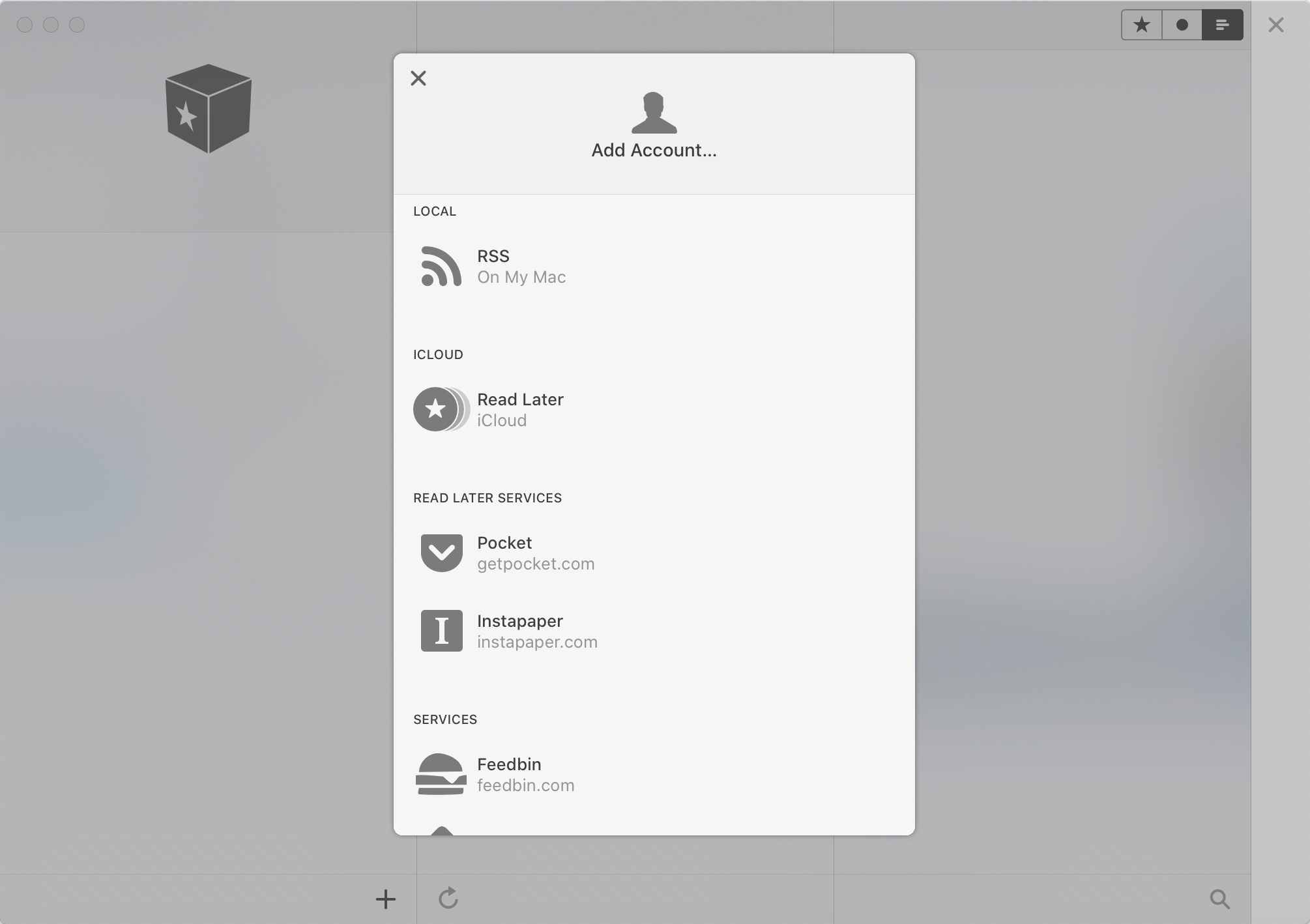Select the Instapaper account name

click(x=520, y=621)
